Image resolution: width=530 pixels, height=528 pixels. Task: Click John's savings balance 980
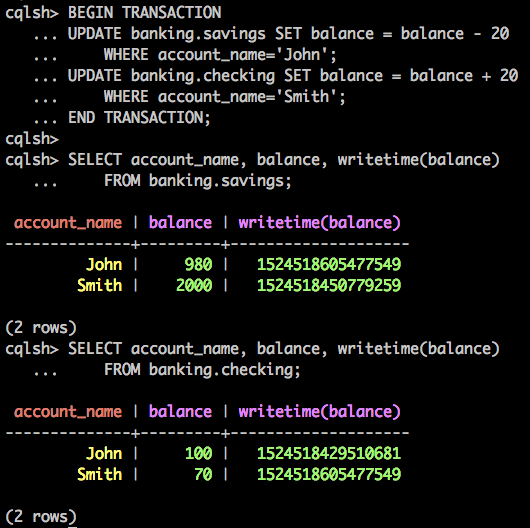[198, 264]
